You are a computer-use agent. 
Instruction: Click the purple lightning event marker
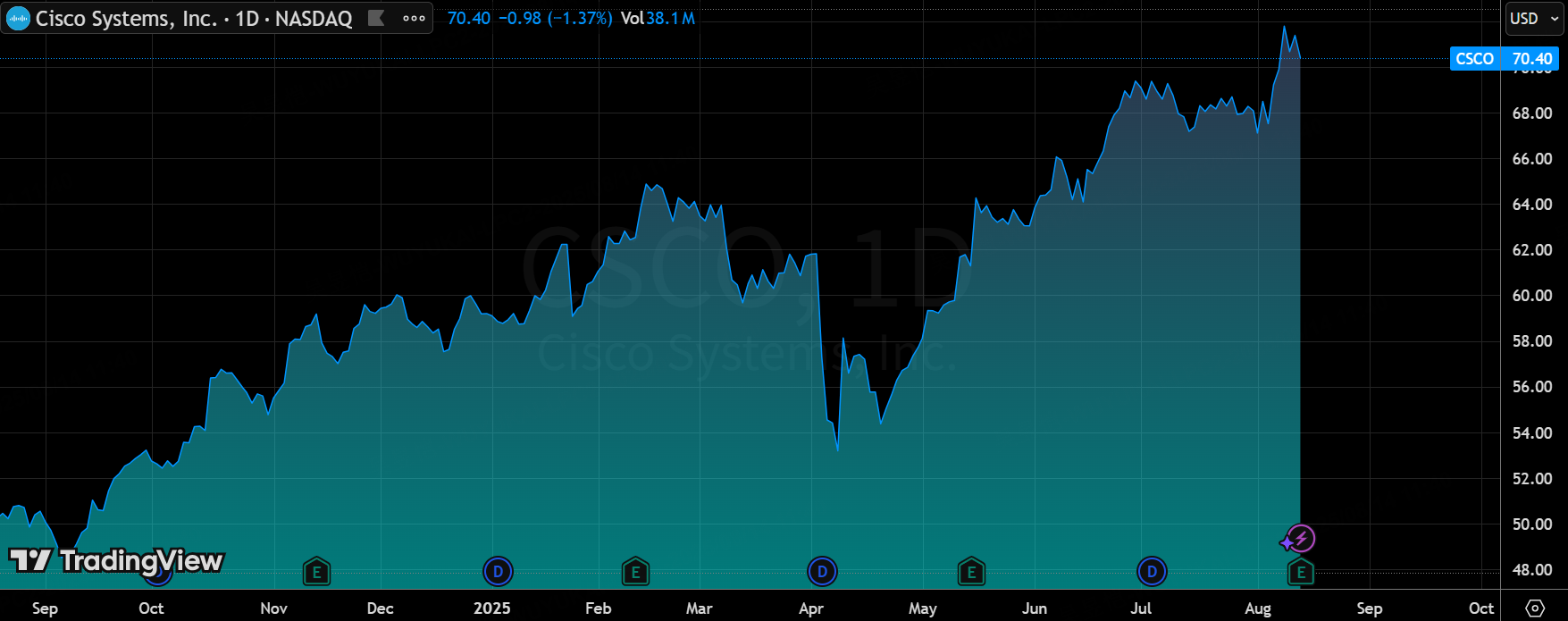point(1302,539)
